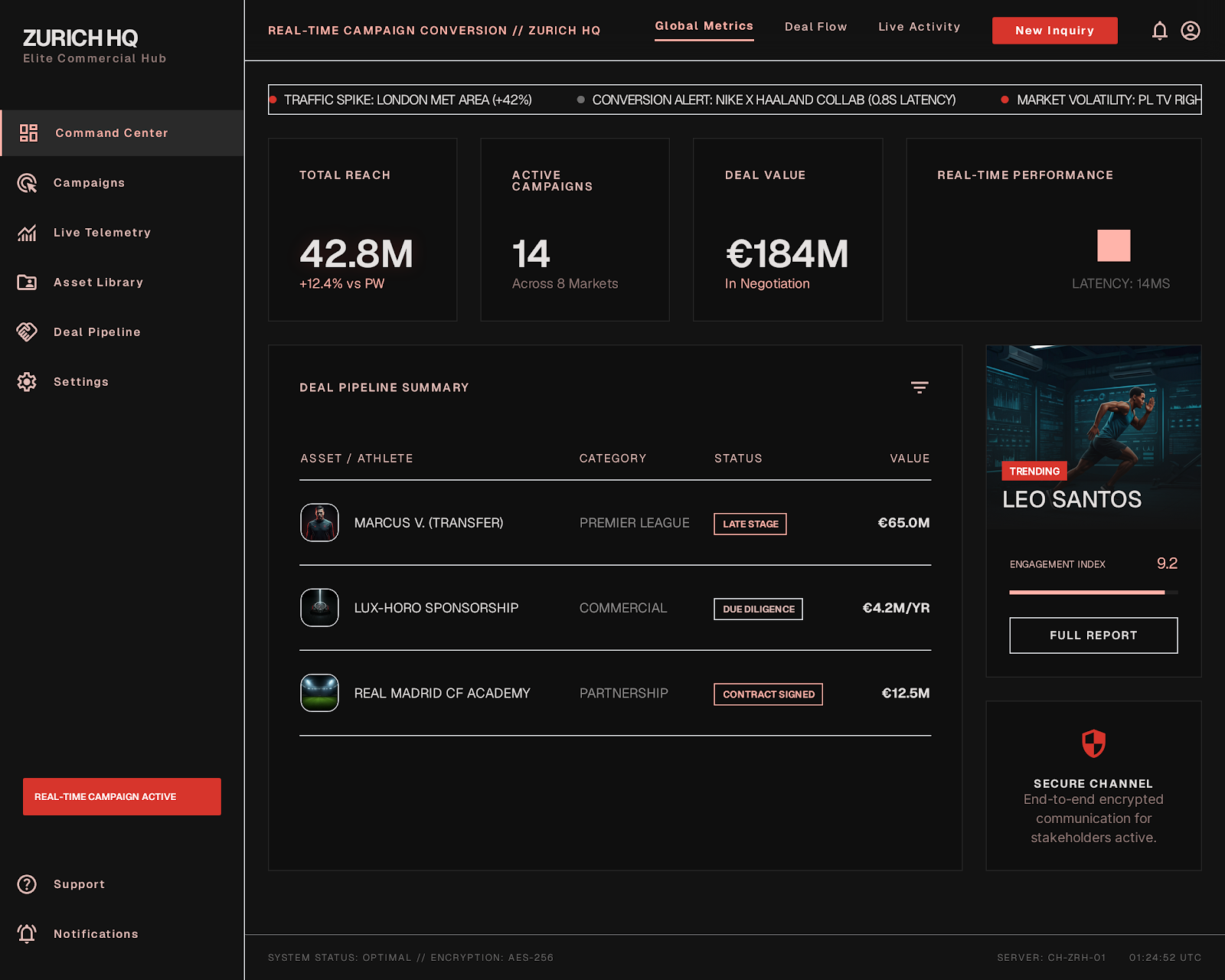Click the Notifications bell icon in sidebar
1225x980 pixels.
[27, 934]
